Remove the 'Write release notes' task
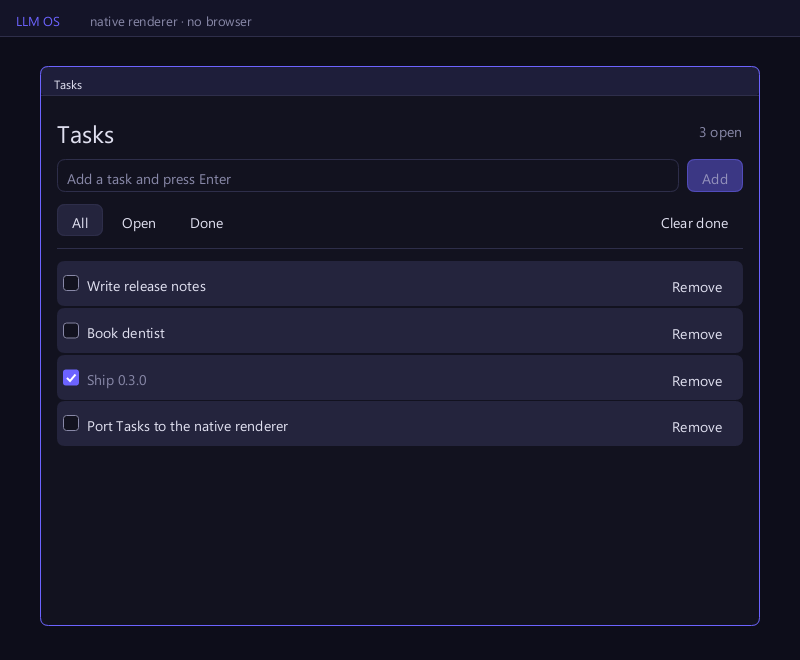Viewport: 800px width, 660px height. (x=697, y=287)
